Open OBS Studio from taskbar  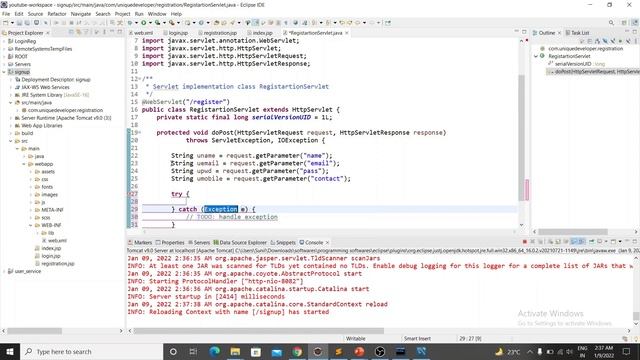coord(380,351)
